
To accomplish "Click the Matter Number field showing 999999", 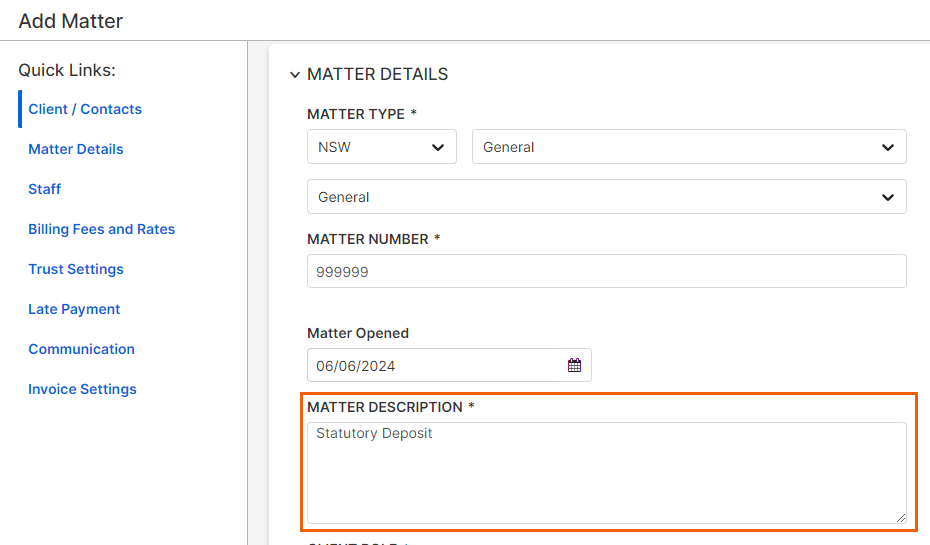I will coord(606,271).
